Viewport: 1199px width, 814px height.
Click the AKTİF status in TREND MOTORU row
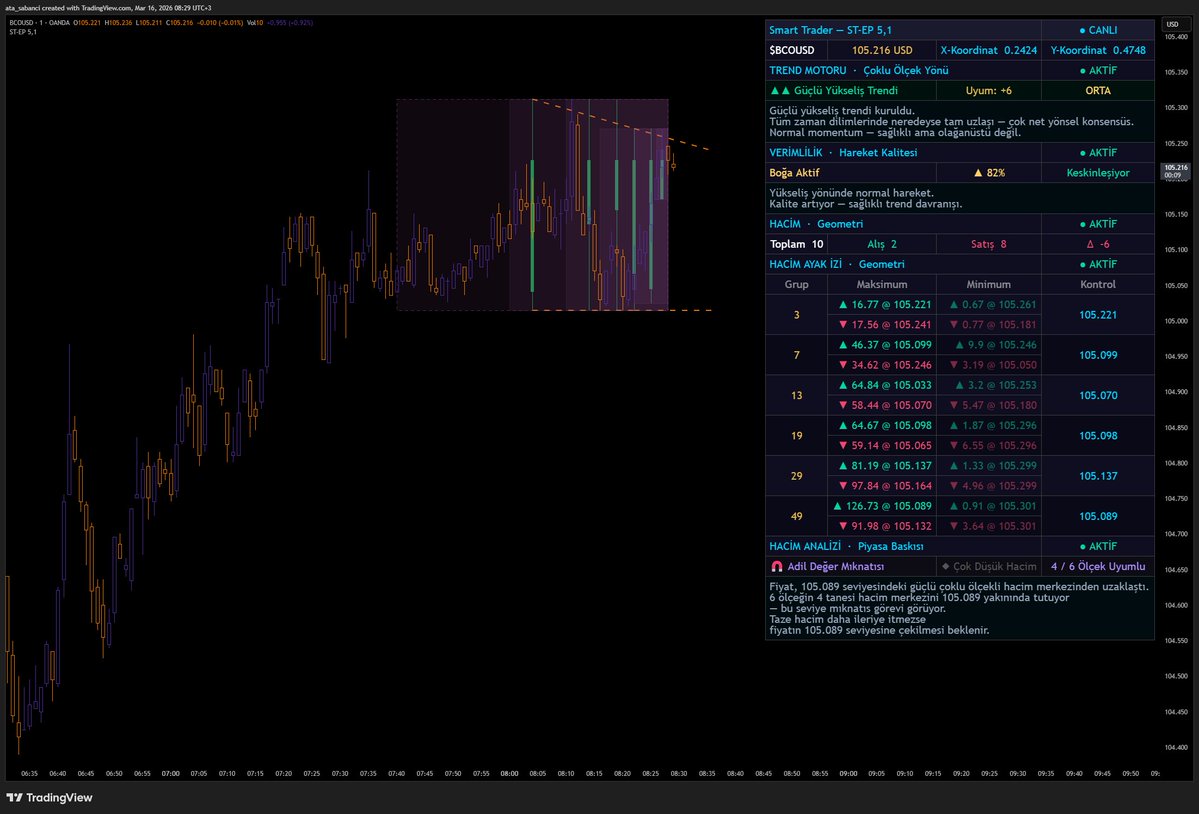point(1097,70)
